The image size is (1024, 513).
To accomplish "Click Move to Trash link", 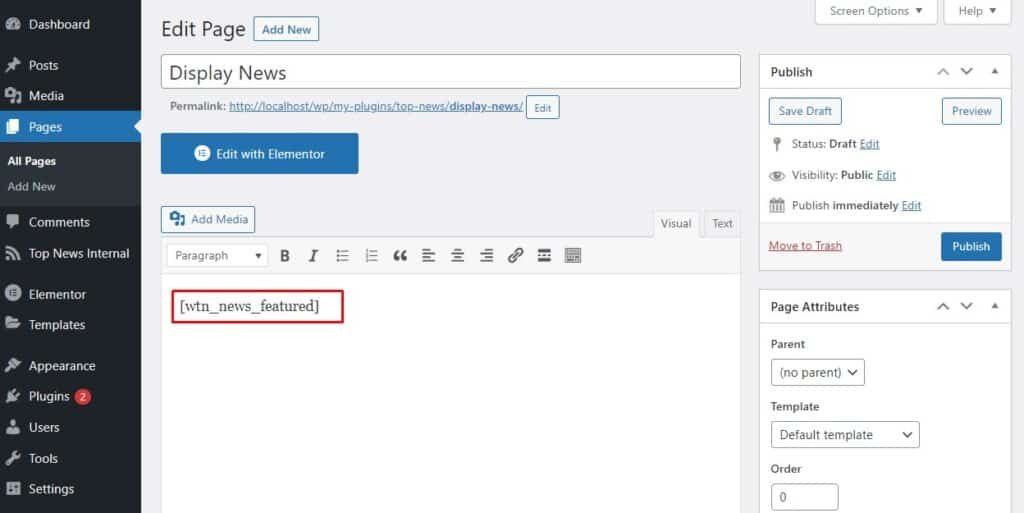I will (x=805, y=245).
